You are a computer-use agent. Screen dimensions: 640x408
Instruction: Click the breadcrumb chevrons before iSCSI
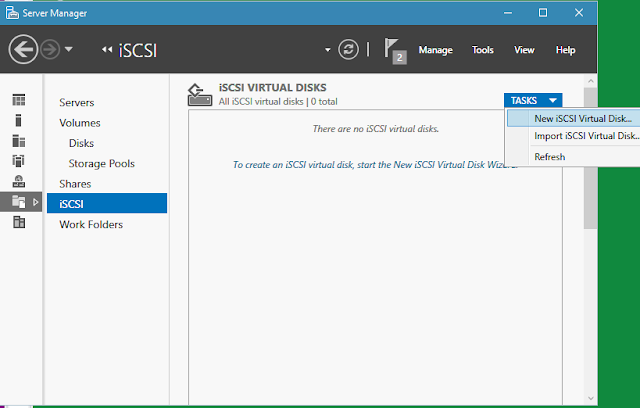point(107,50)
